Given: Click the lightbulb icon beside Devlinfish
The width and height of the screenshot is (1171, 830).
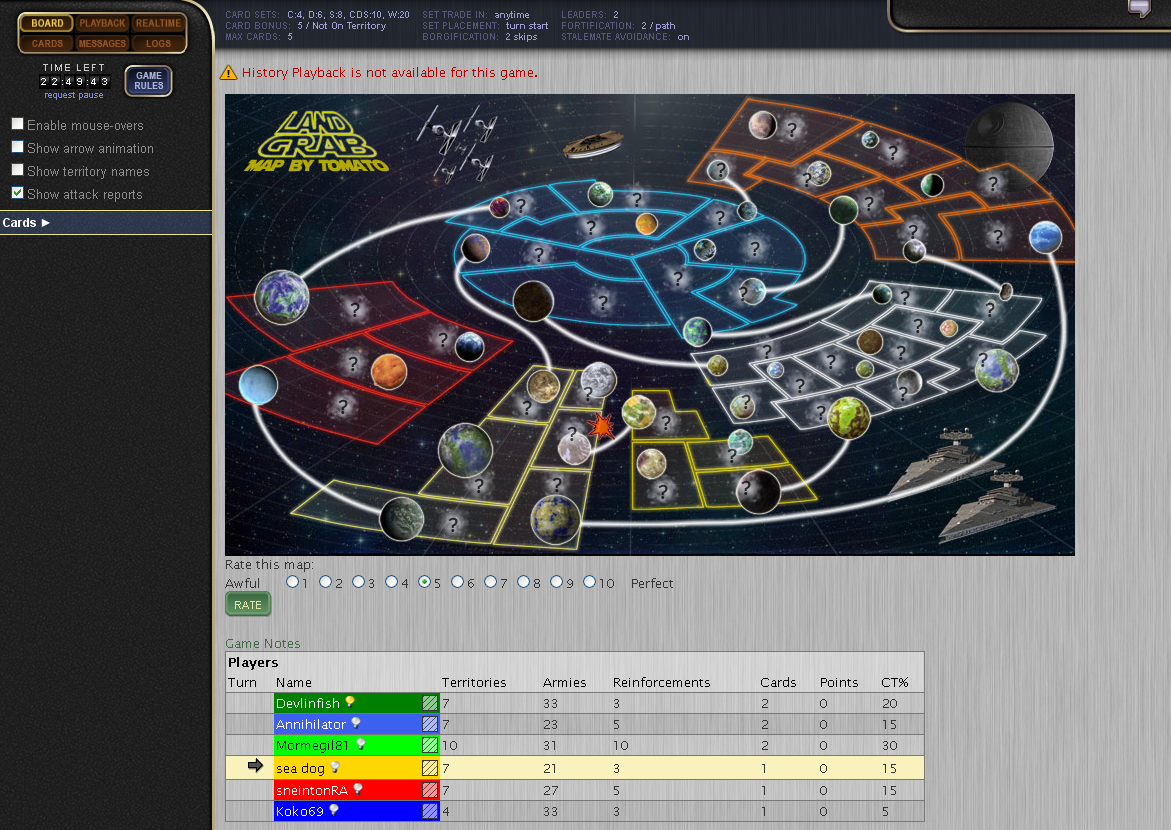Looking at the screenshot, I should pyautogui.click(x=350, y=702).
